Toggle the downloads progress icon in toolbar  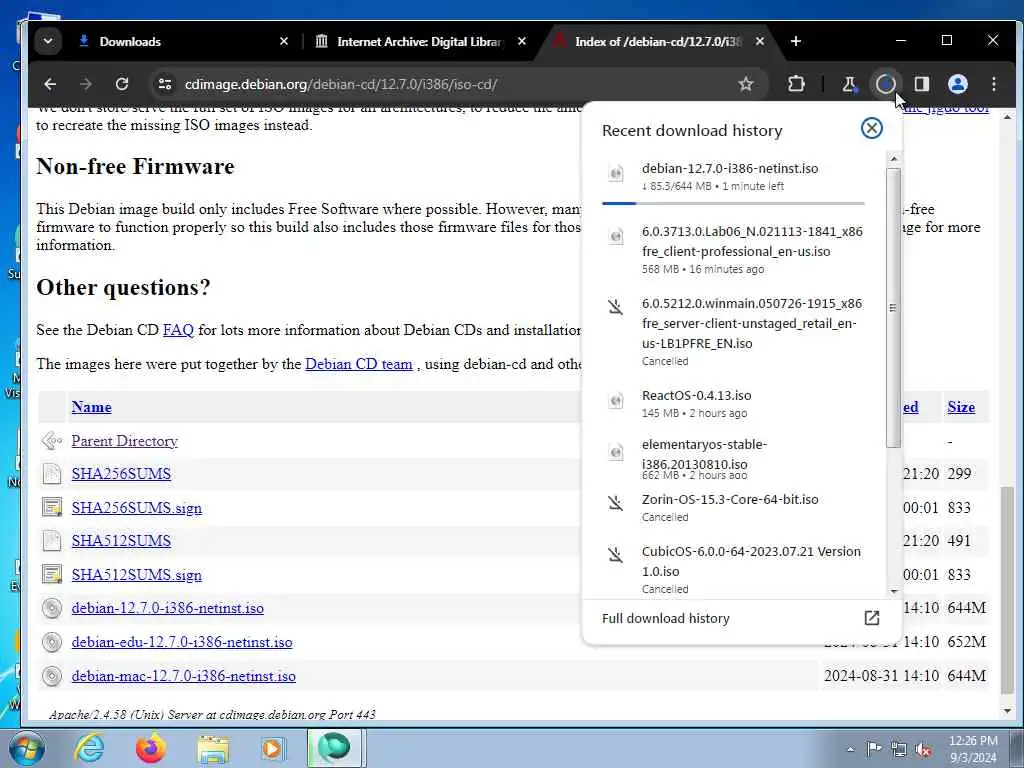click(x=885, y=84)
